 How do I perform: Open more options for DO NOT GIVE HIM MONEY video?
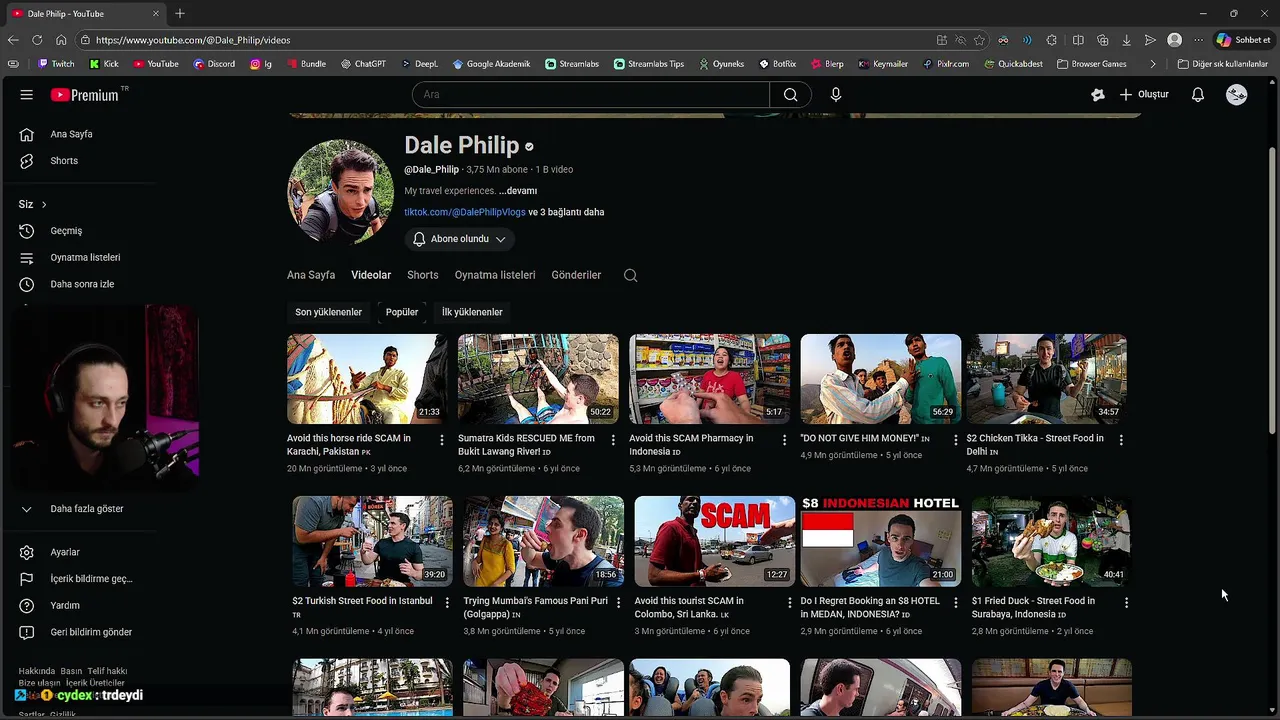955,440
